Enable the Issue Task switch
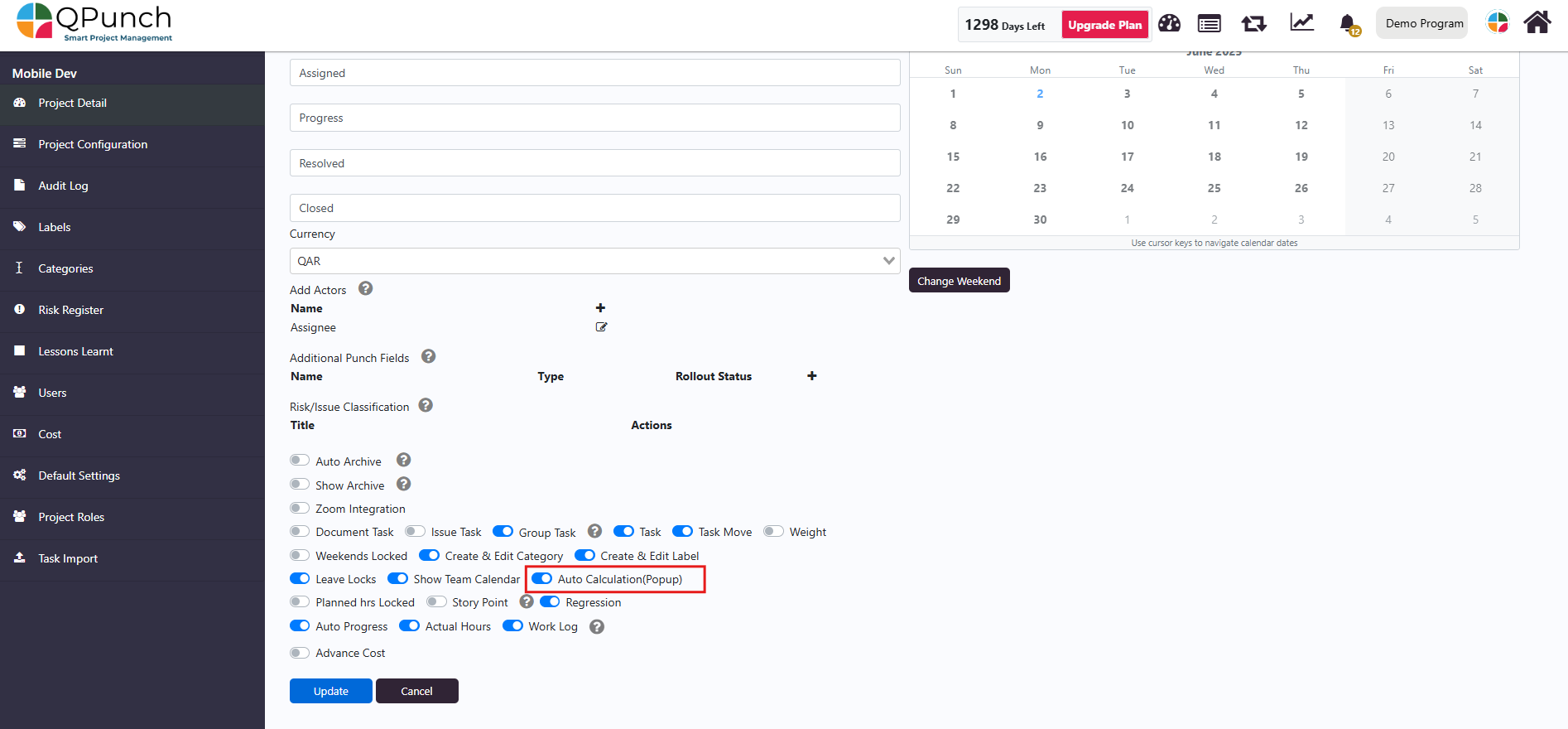The image size is (1568, 729). click(x=415, y=531)
